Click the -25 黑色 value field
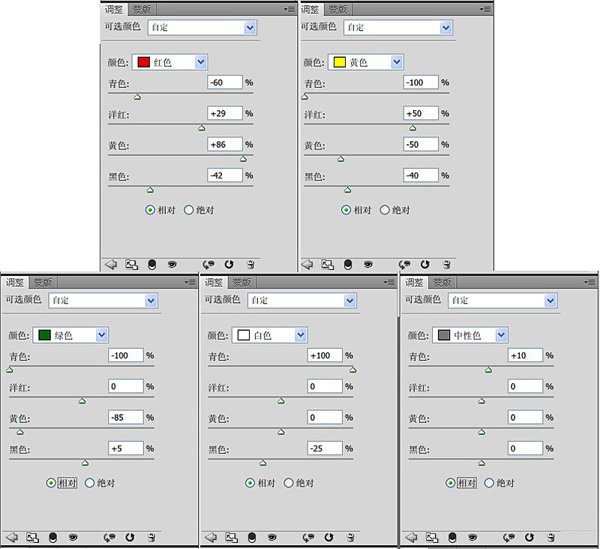Image resolution: width=600 pixels, height=549 pixels. [x=325, y=448]
